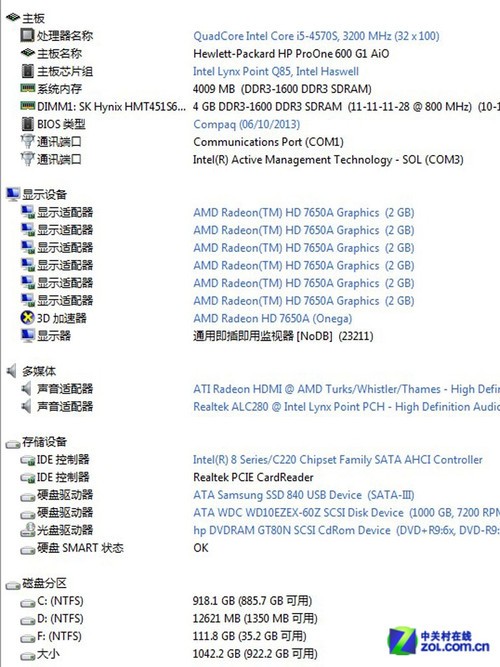Click the 主板芯片组 chip icon
This screenshot has height=667, width=500.
pos(28,71)
